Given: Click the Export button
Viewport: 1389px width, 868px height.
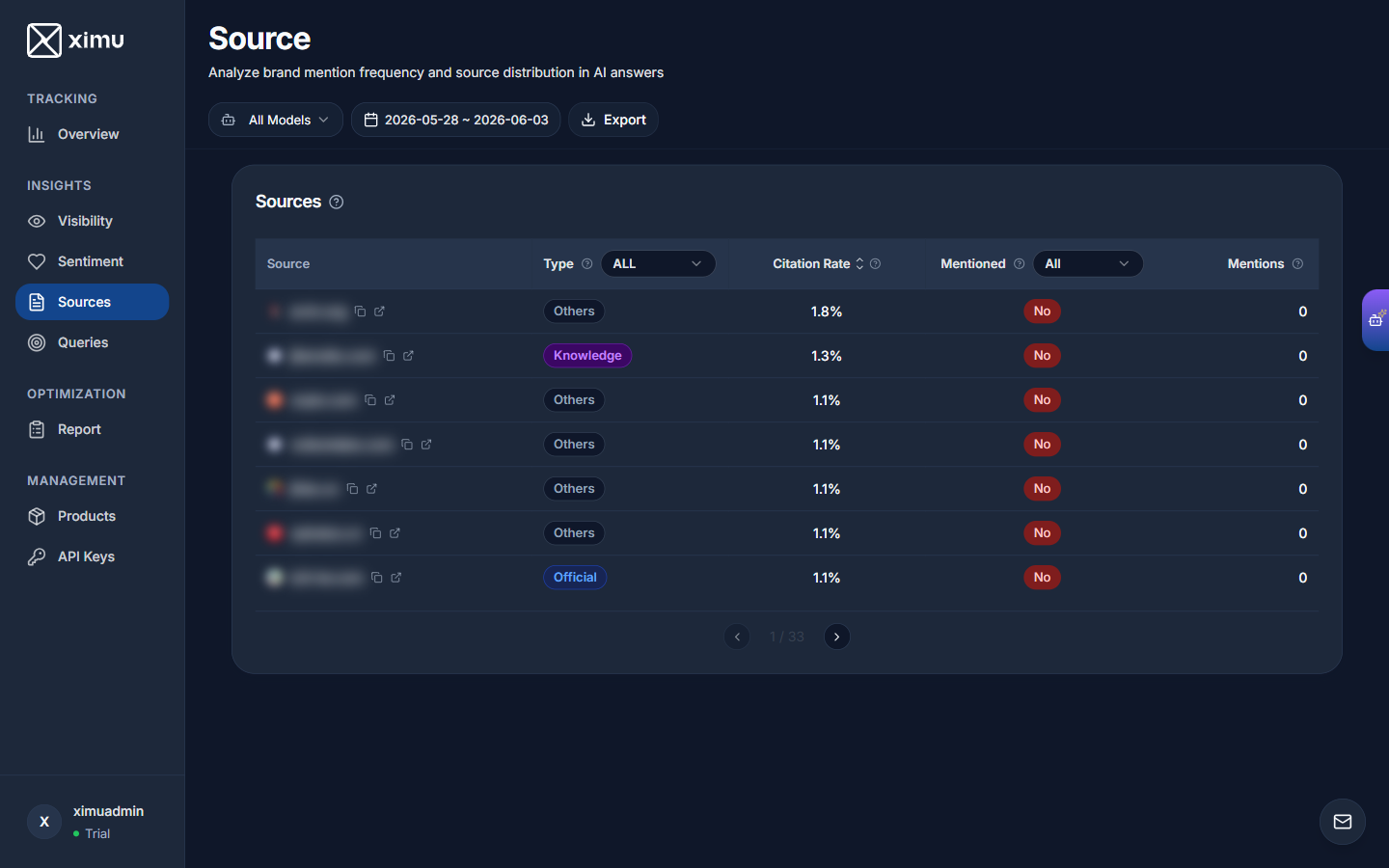Looking at the screenshot, I should click(x=613, y=120).
